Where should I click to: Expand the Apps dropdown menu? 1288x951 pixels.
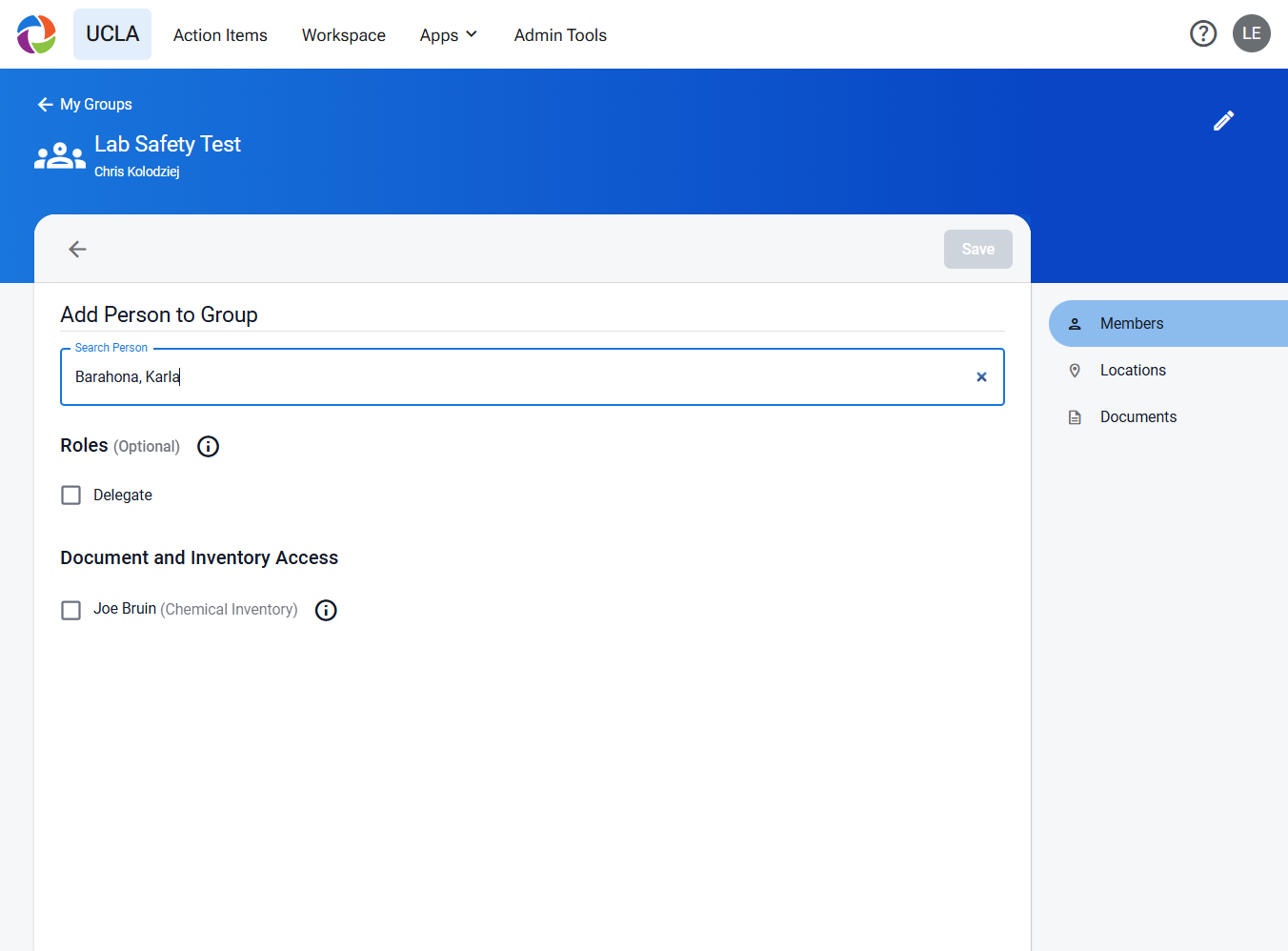449,35
